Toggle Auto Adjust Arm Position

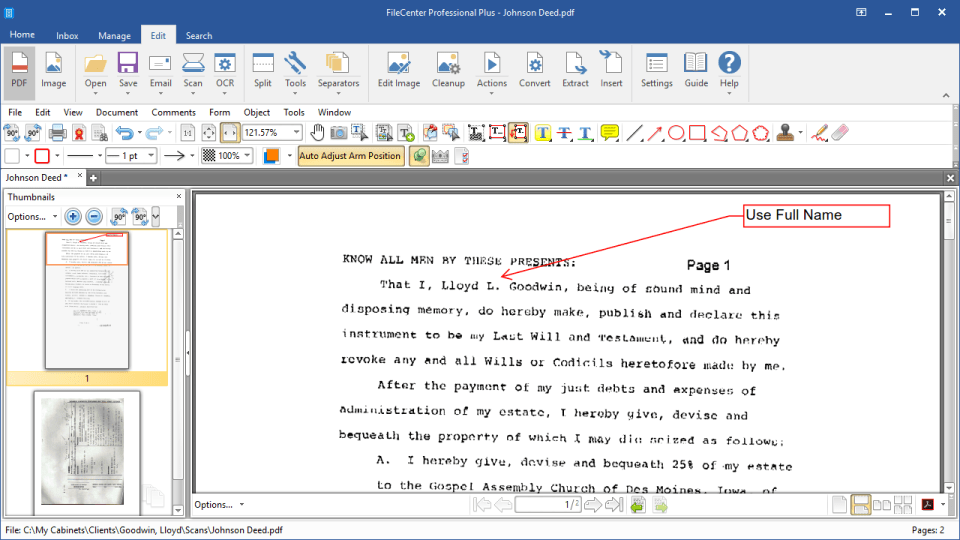click(x=350, y=156)
